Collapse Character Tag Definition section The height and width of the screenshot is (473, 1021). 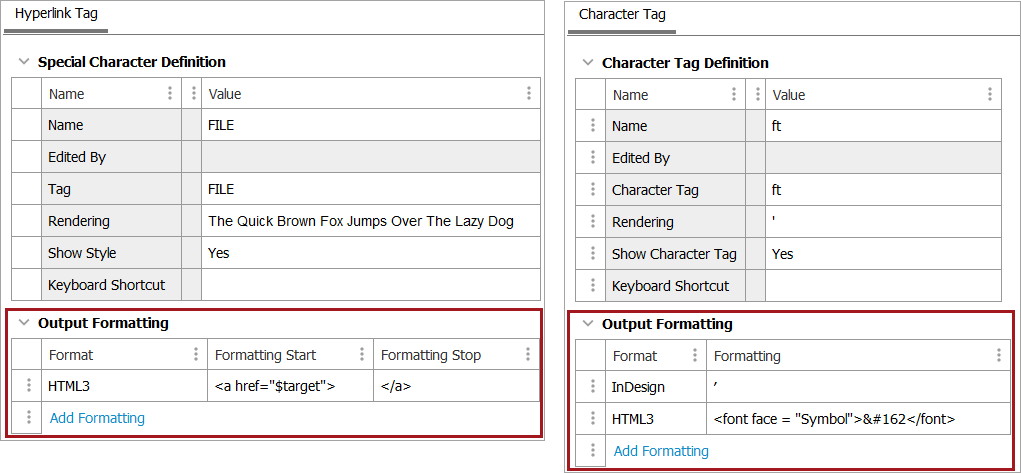tap(588, 63)
